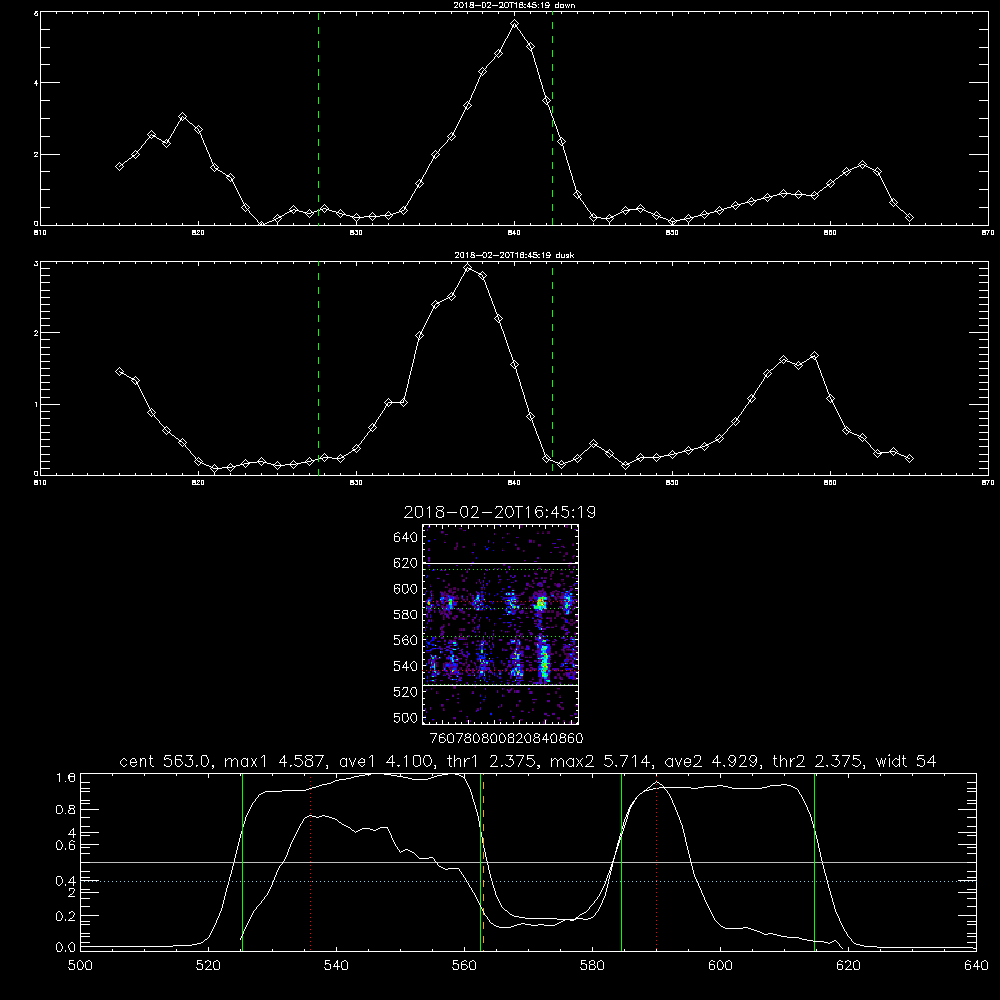
Task: Click green dashed line near 828 in dawn plot
Action: (x=318, y=118)
